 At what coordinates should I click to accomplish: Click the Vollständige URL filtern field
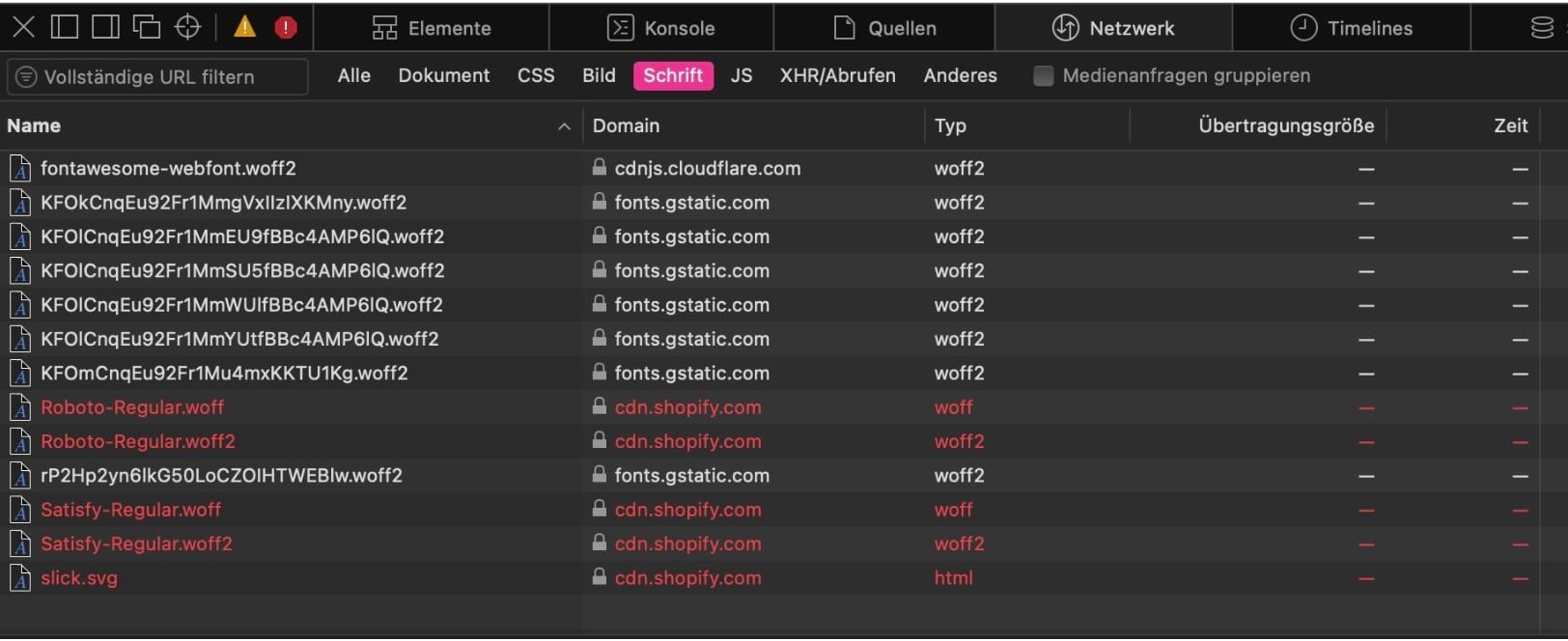click(159, 77)
